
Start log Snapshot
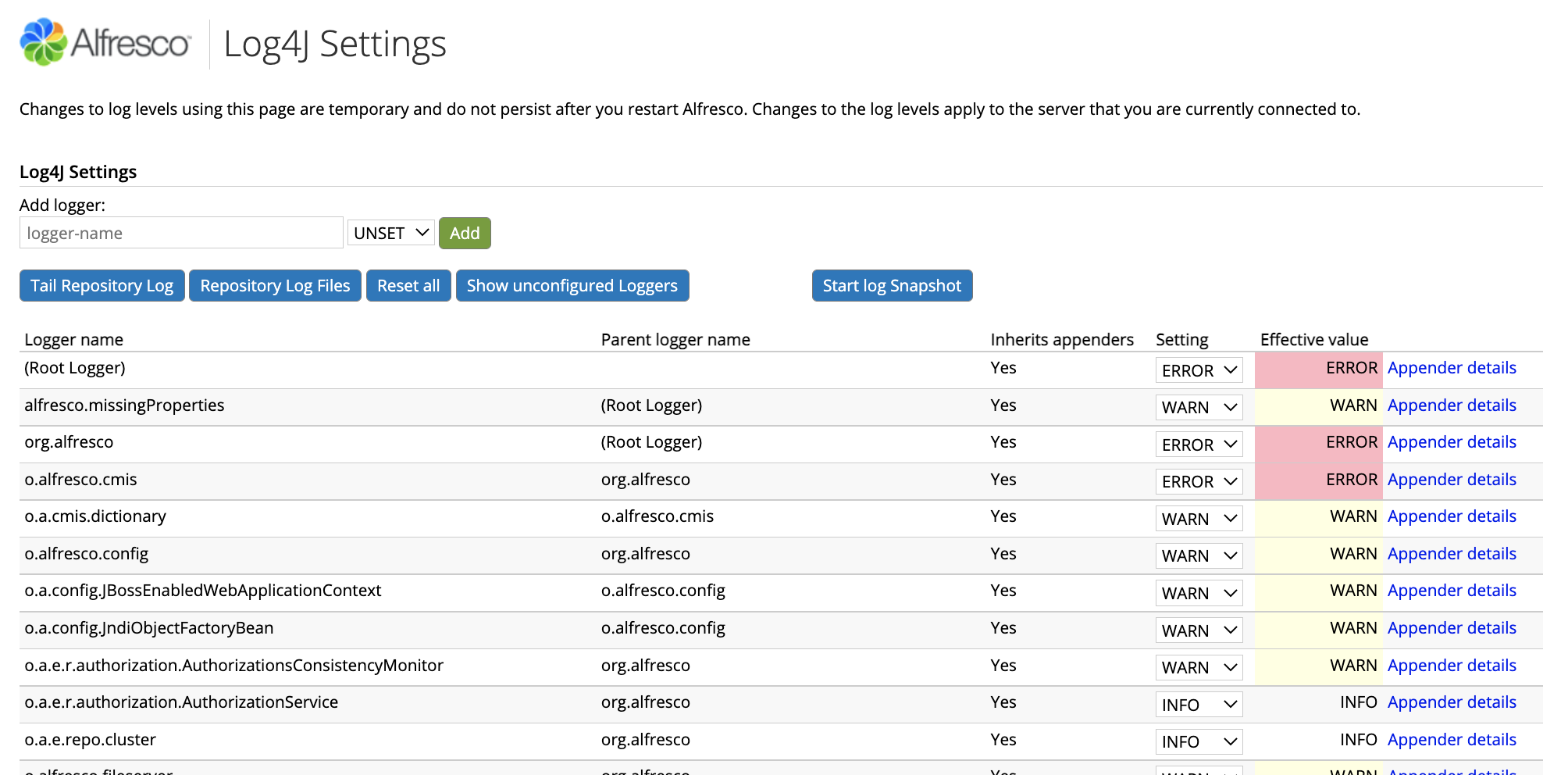[892, 286]
